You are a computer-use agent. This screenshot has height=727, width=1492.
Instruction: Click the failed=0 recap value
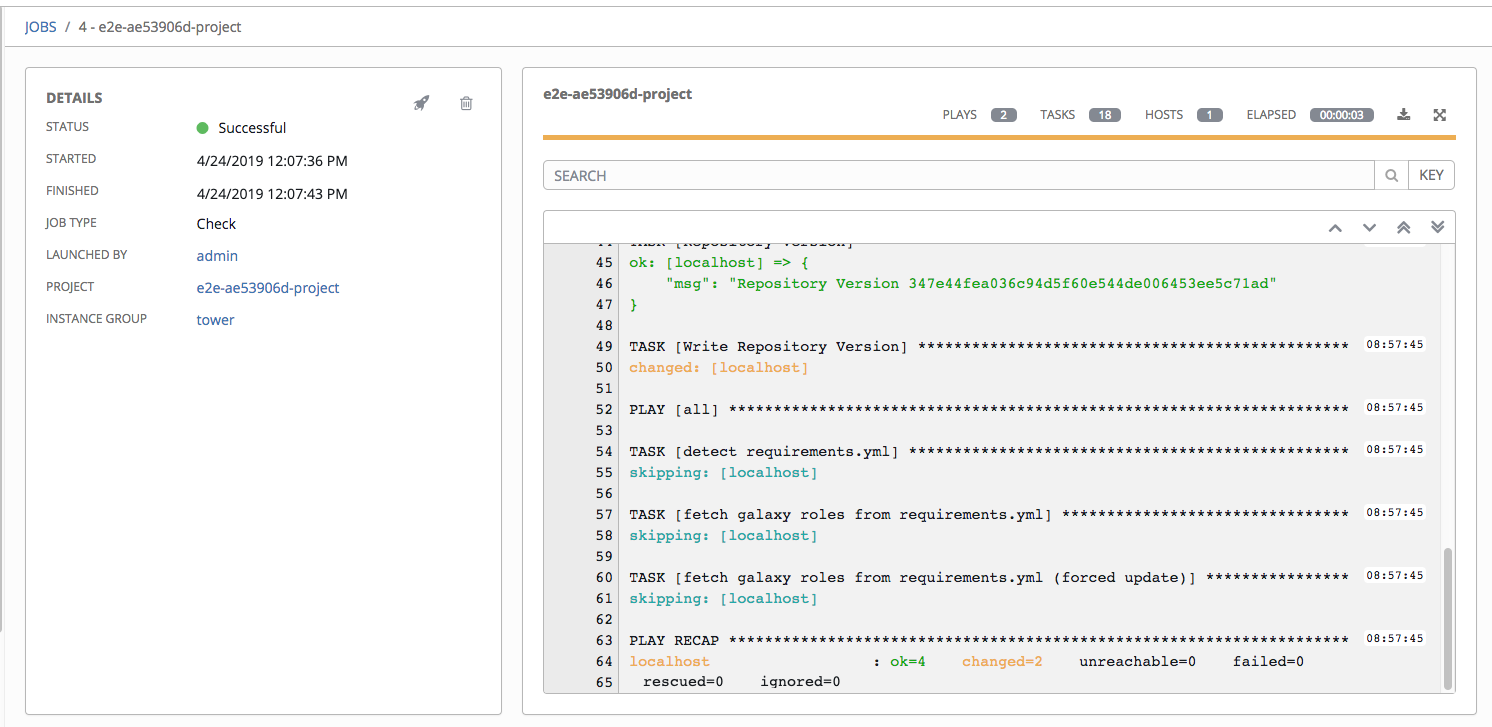pyautogui.click(x=1268, y=662)
